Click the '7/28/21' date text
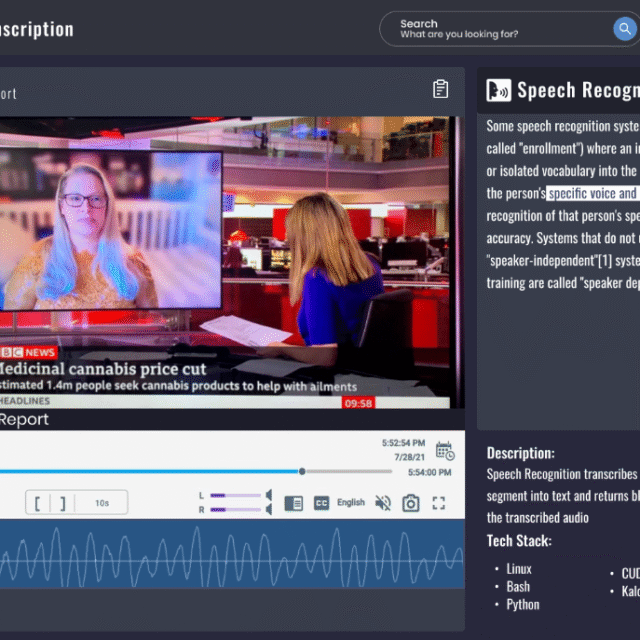The image size is (640, 640). pos(409,457)
